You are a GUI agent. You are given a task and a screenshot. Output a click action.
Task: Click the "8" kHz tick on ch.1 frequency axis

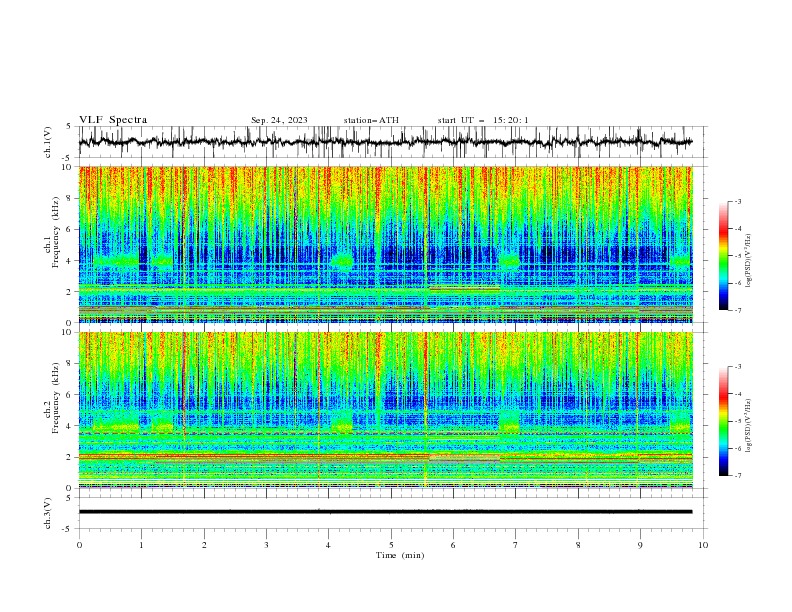tap(70, 198)
